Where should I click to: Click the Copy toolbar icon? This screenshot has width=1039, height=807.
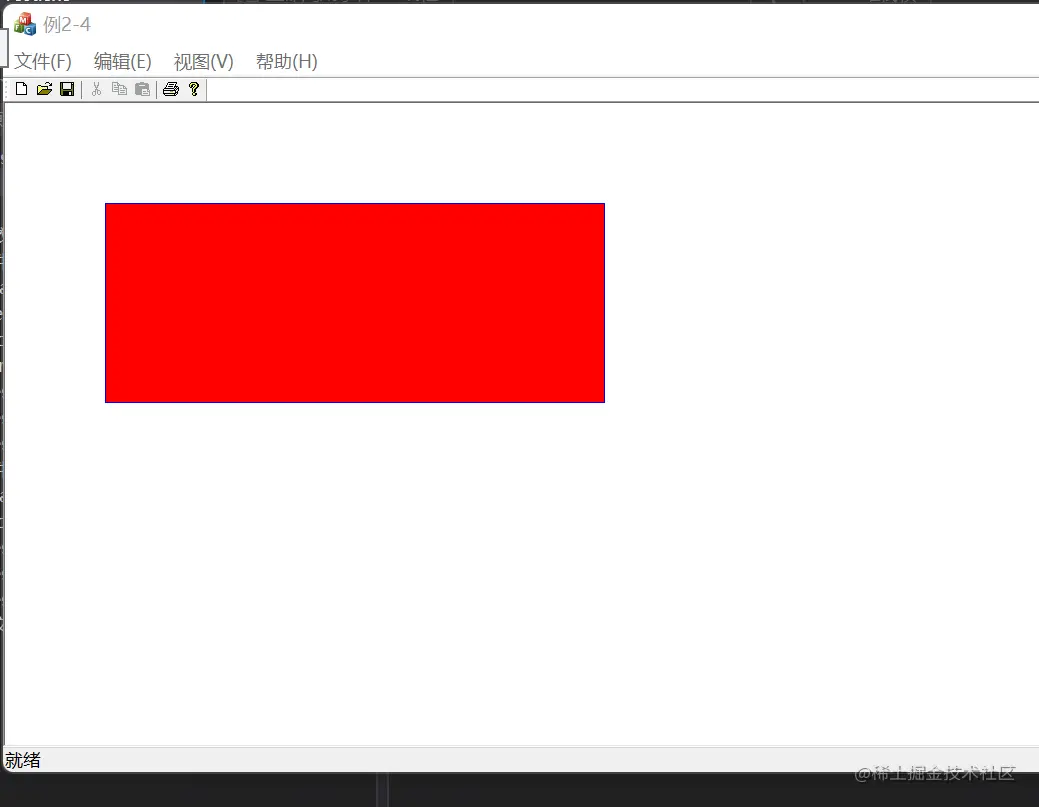[x=119, y=89]
